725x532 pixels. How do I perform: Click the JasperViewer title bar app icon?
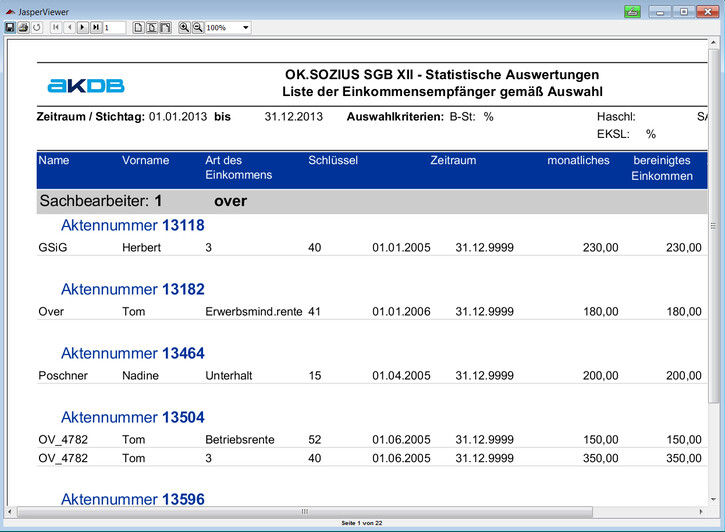click(9, 10)
